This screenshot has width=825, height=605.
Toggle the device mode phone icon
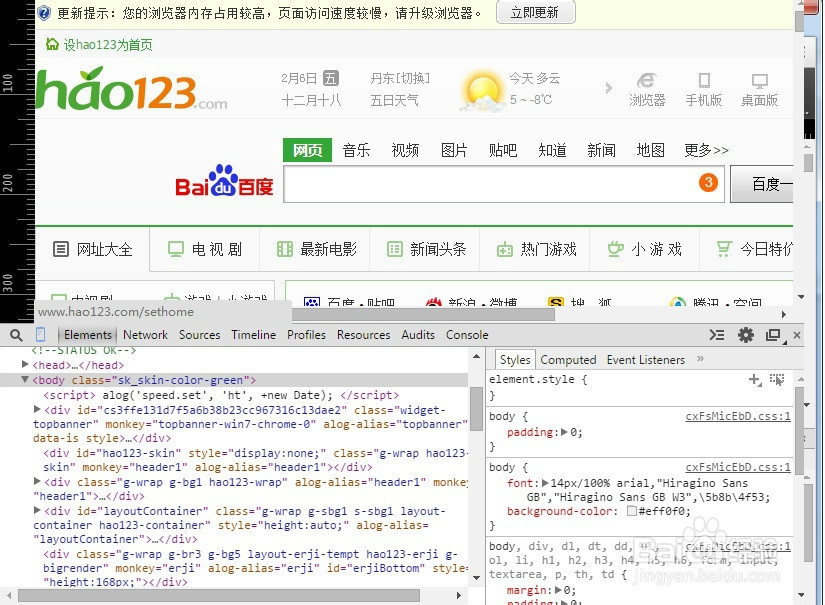[x=41, y=335]
